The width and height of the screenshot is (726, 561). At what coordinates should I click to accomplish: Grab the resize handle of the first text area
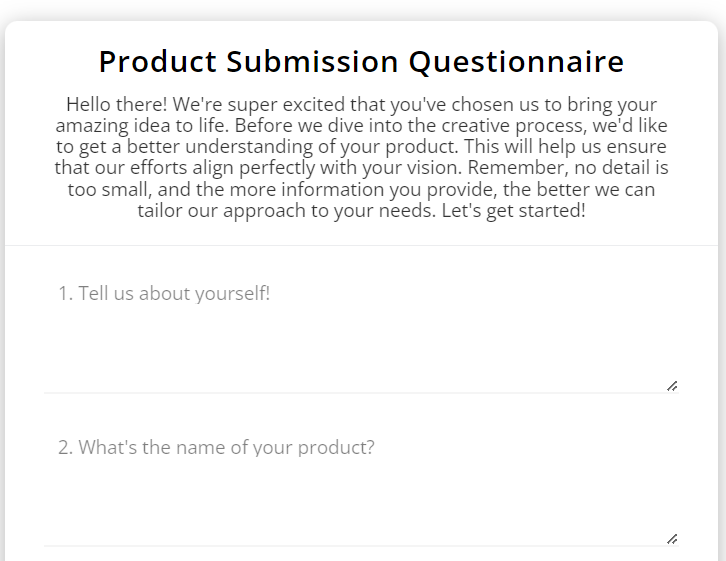pos(672,386)
